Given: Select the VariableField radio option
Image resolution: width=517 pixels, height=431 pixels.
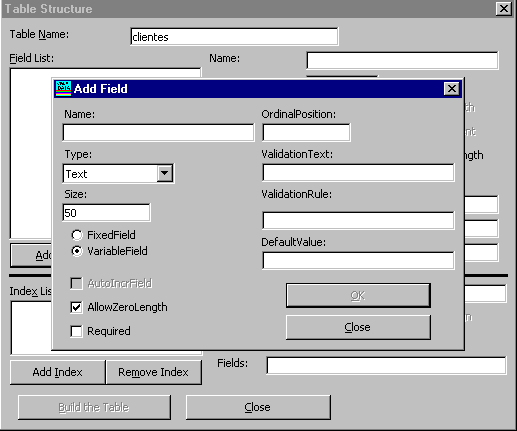Looking at the screenshot, I should tap(77, 251).
